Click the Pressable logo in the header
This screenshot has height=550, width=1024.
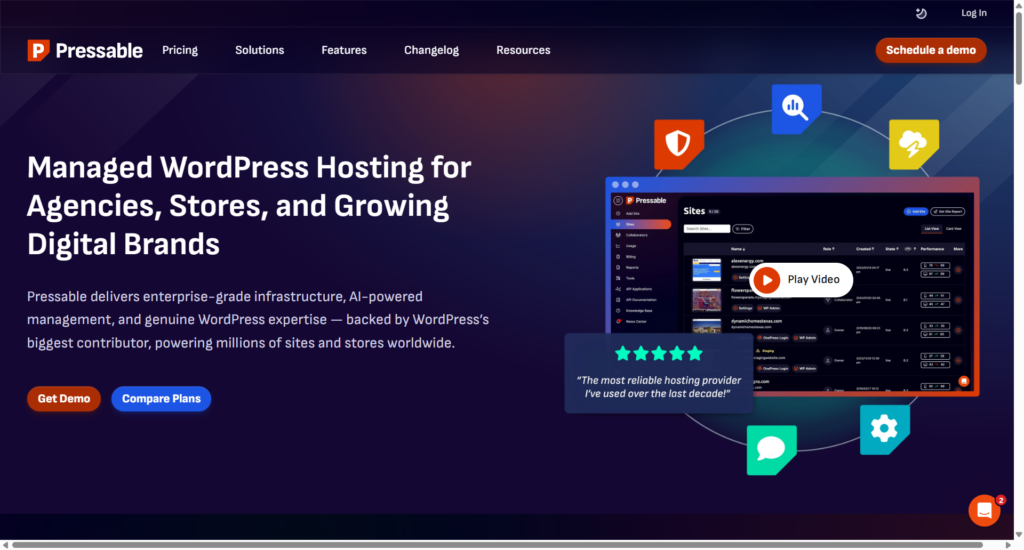coord(85,50)
